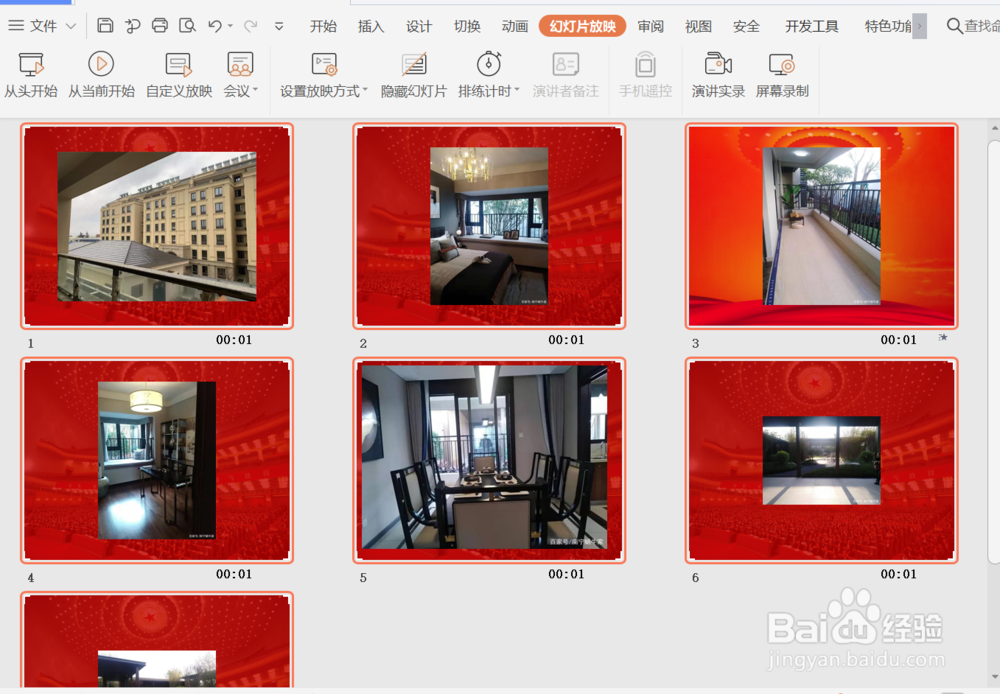Click the 00:01 timing under slide 2
The image size is (1000, 694).
(566, 340)
